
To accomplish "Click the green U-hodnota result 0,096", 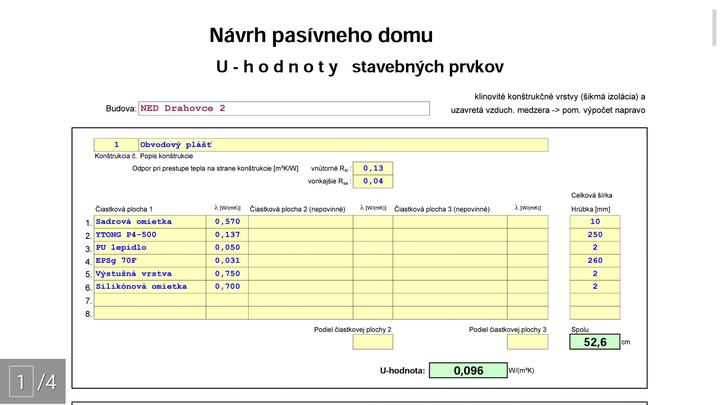I will click(x=468, y=370).
